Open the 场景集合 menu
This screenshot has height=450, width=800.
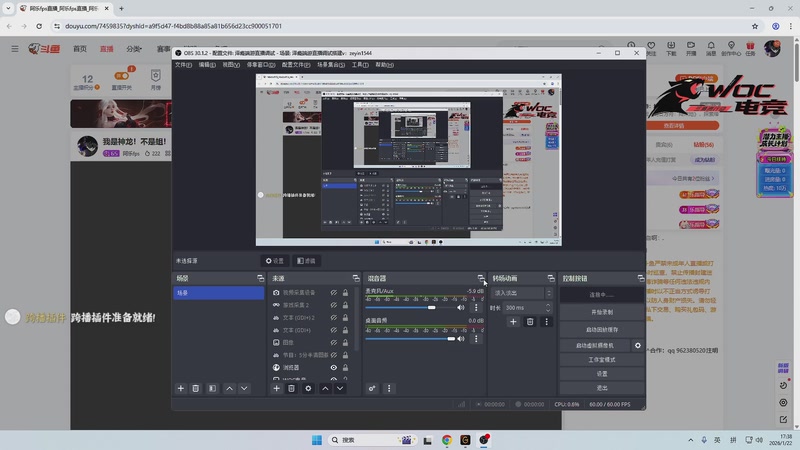pos(330,65)
